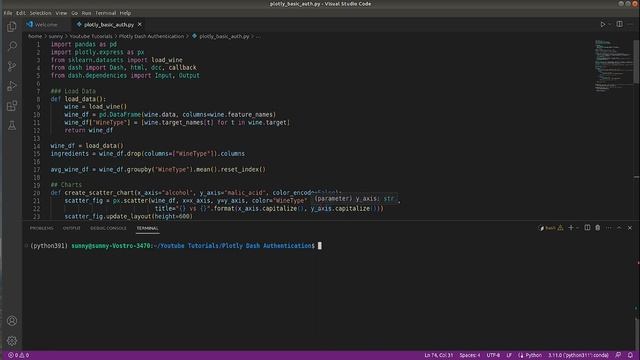The height and width of the screenshot is (360, 640).
Task: Kill the terminal with trash icon
Action: click(x=598, y=228)
